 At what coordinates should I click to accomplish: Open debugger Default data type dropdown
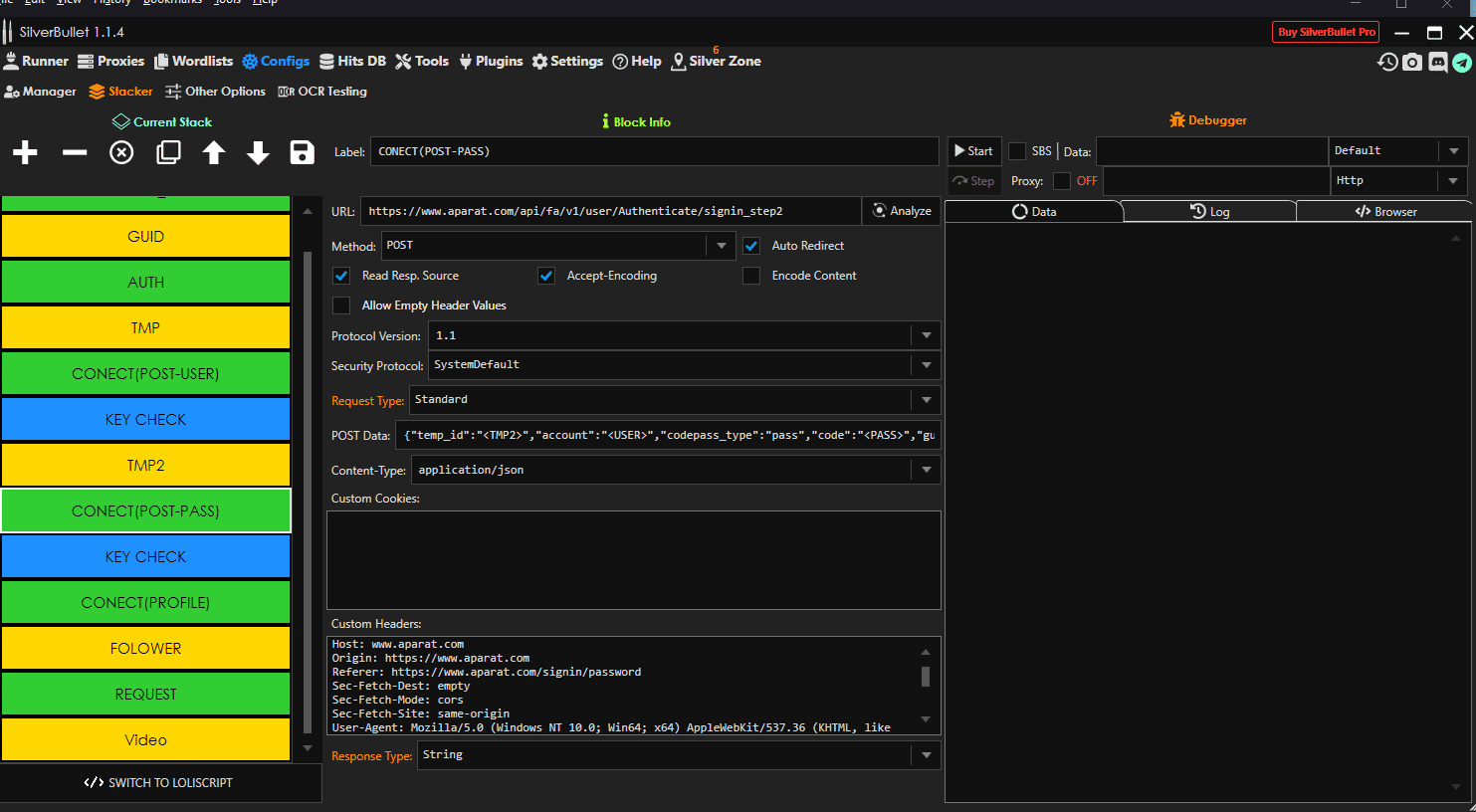1399,151
